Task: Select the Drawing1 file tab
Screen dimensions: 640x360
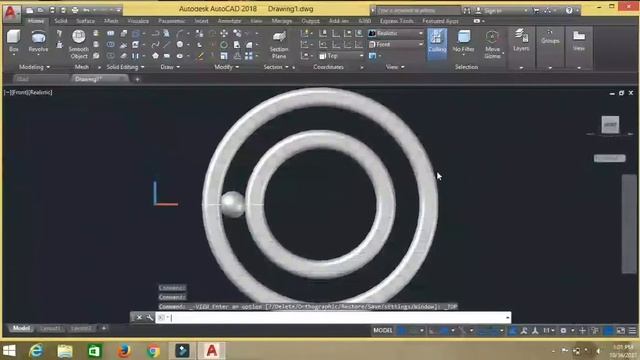Action: (x=100, y=79)
